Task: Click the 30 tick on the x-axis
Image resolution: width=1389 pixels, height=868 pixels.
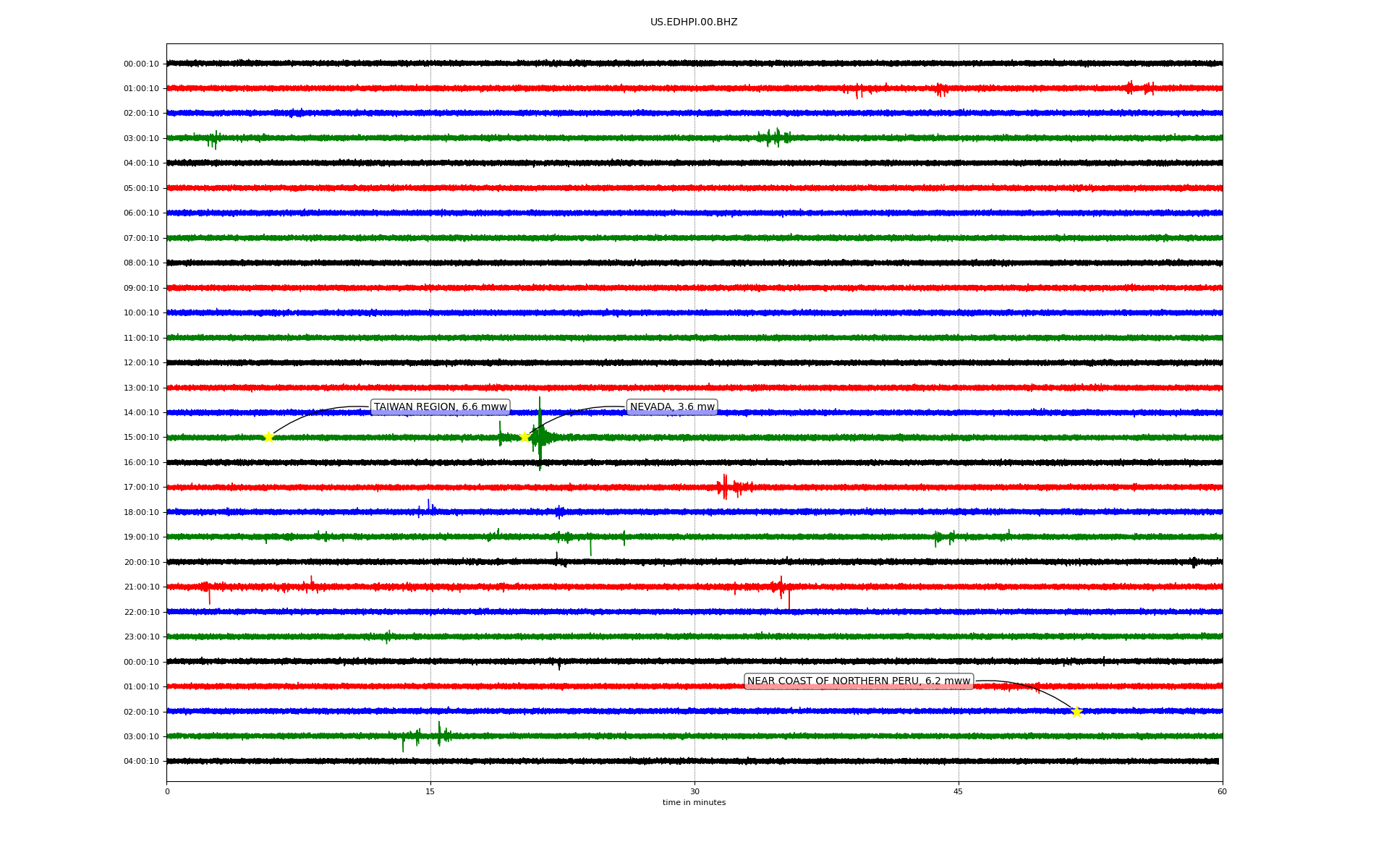Action: [x=694, y=791]
